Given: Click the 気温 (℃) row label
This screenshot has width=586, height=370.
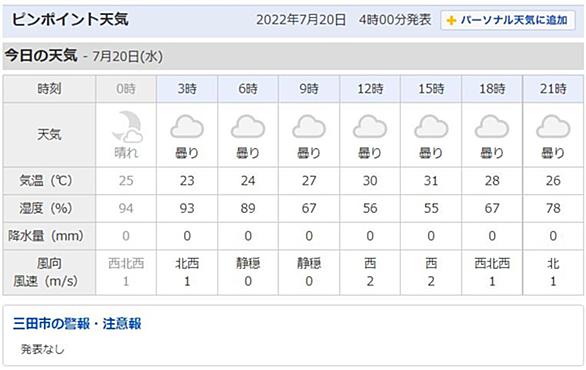Looking at the screenshot, I should (46, 181).
